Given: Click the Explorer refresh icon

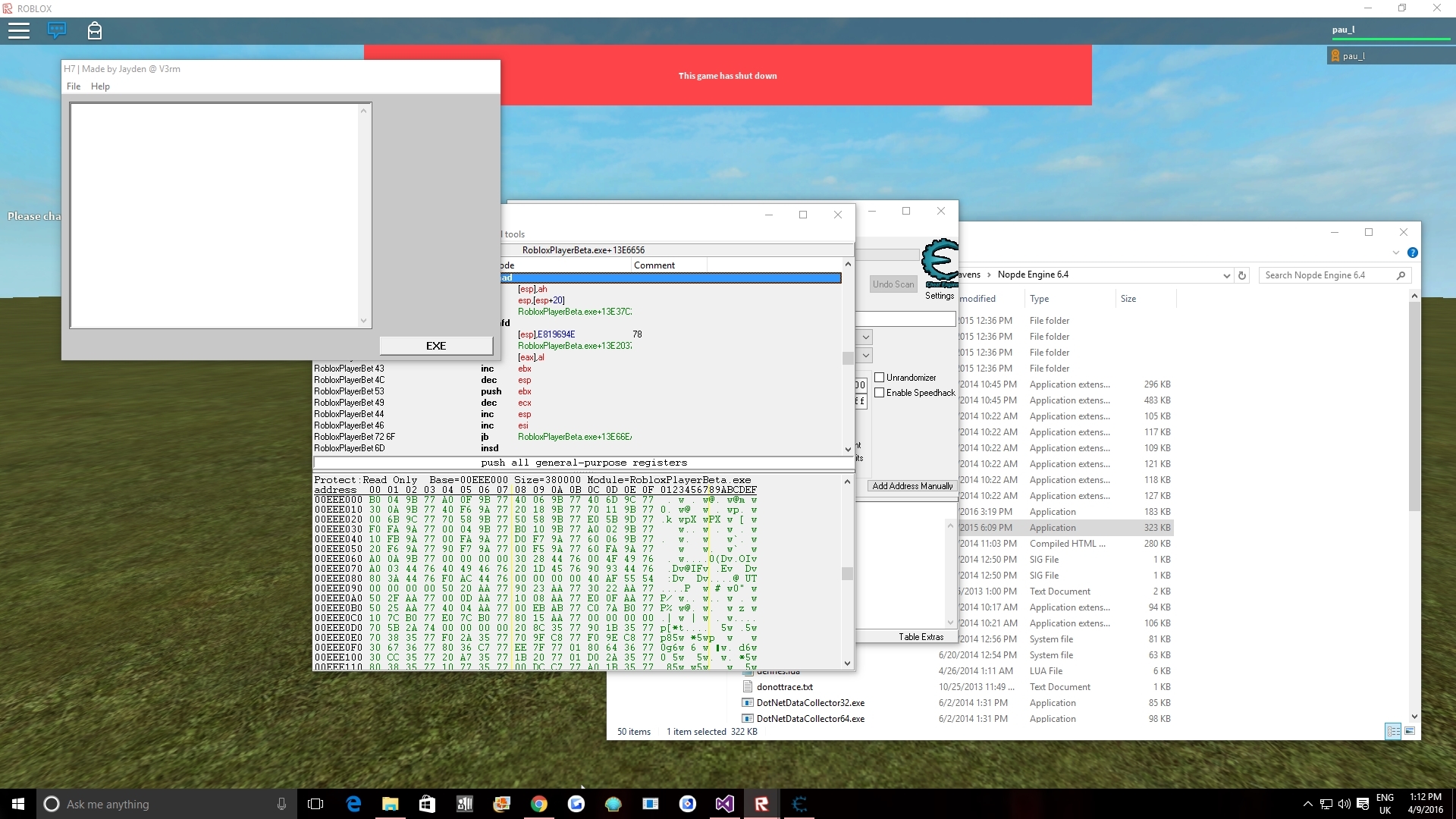Looking at the screenshot, I should point(1242,275).
